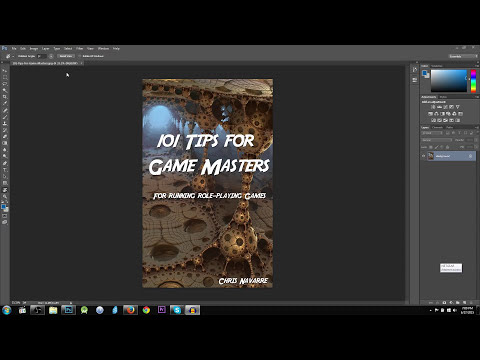Image resolution: width=480 pixels, height=360 pixels.
Task: Click the foreground color in toolbox
Action: pyautogui.click(x=3, y=207)
